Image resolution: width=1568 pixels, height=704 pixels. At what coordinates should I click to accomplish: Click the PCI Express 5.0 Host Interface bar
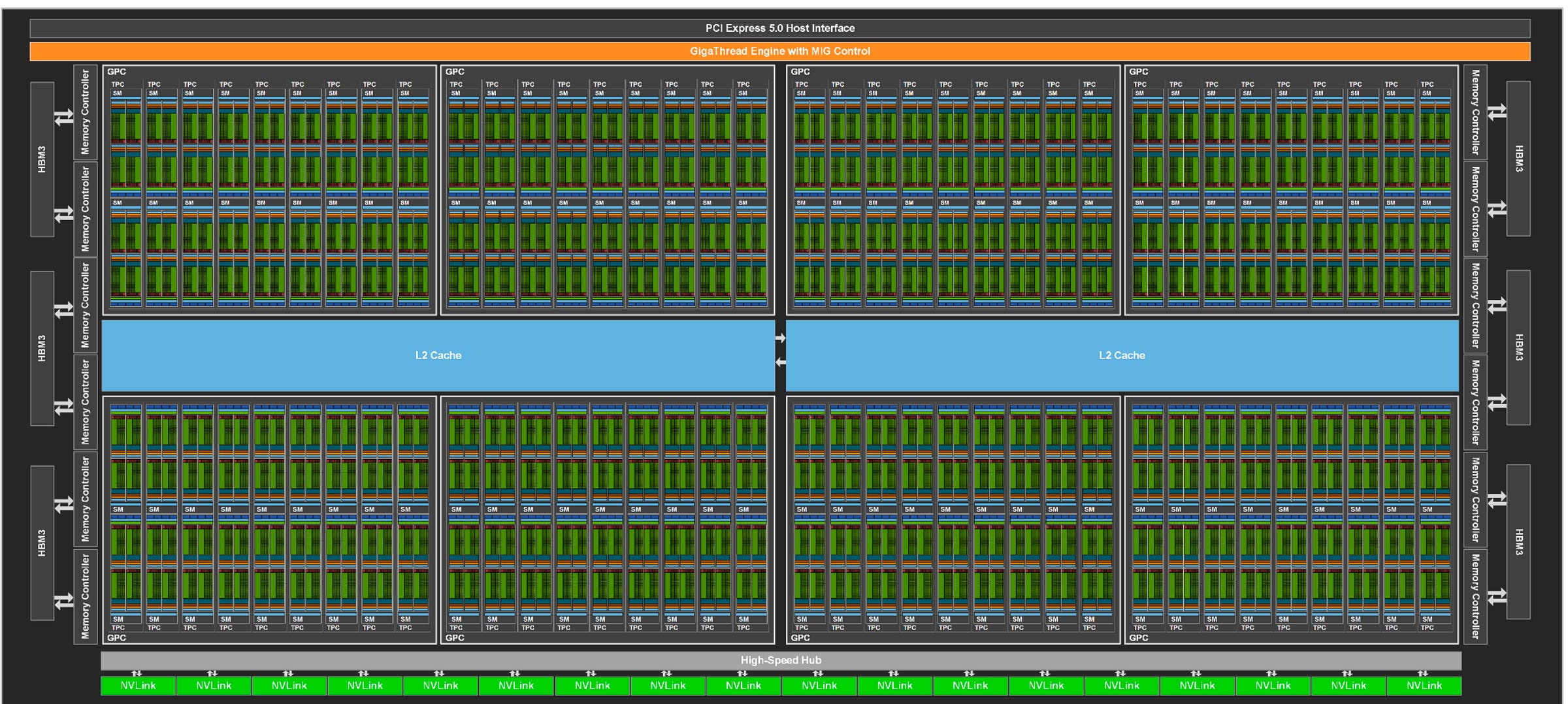(x=780, y=28)
